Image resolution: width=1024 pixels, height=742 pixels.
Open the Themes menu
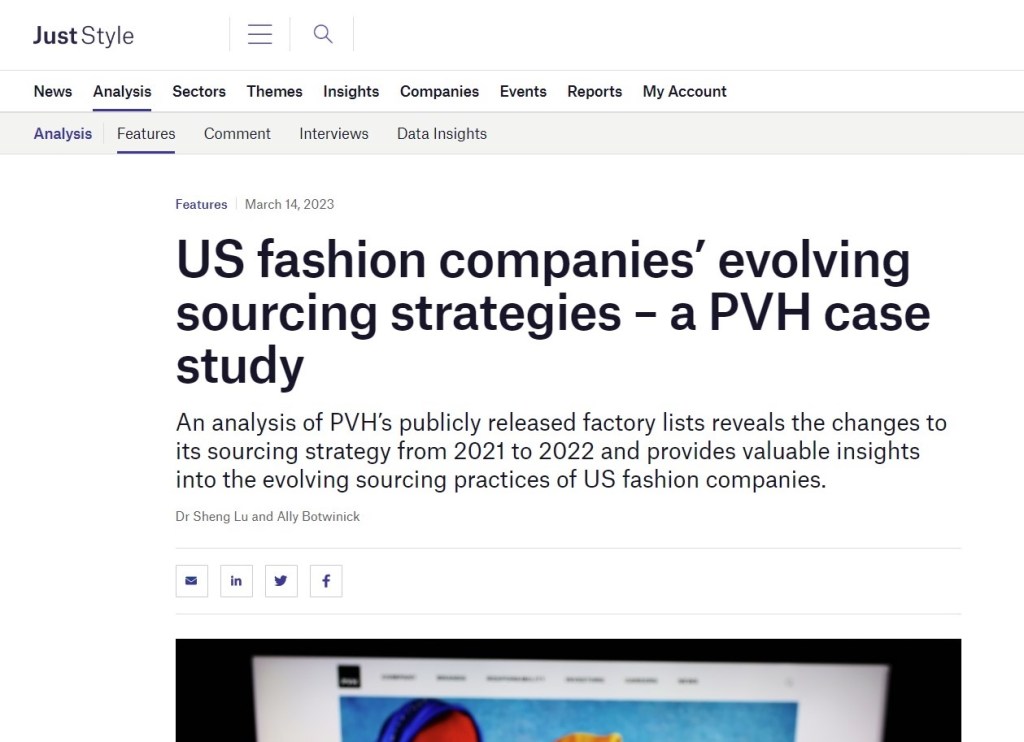[x=274, y=91]
